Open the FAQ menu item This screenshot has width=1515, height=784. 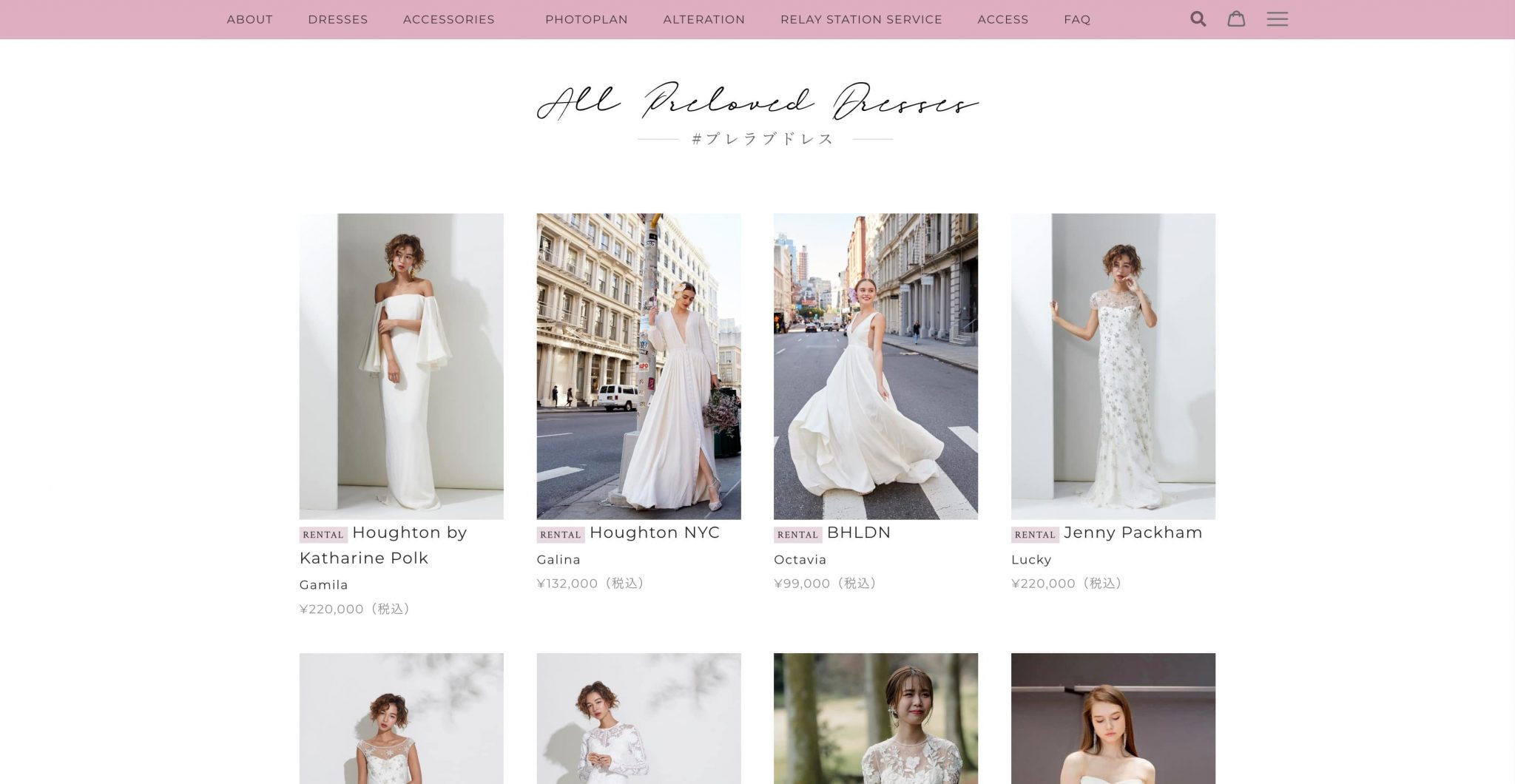[x=1077, y=19]
